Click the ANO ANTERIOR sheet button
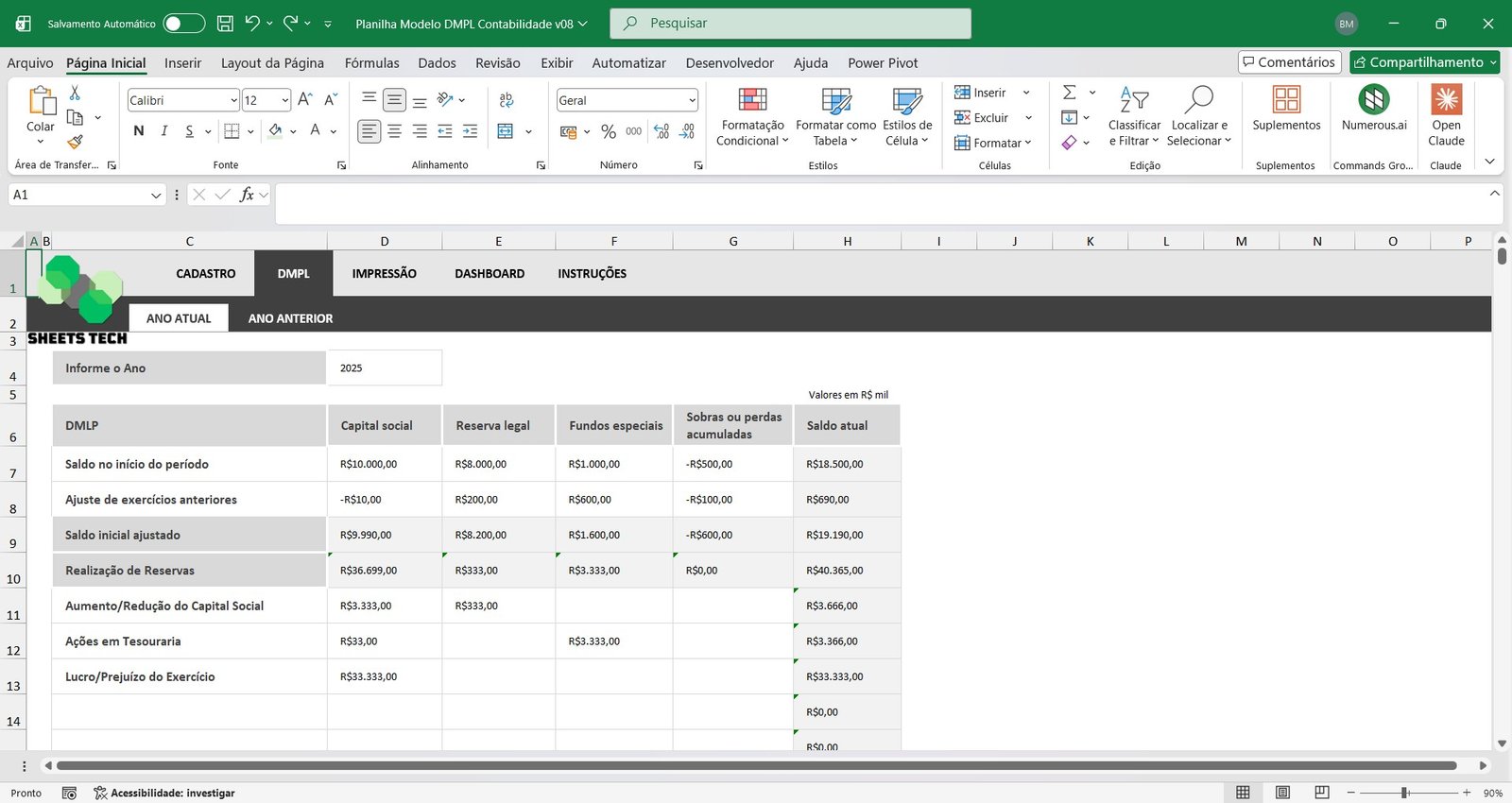Image resolution: width=1512 pixels, height=803 pixels. pos(290,318)
